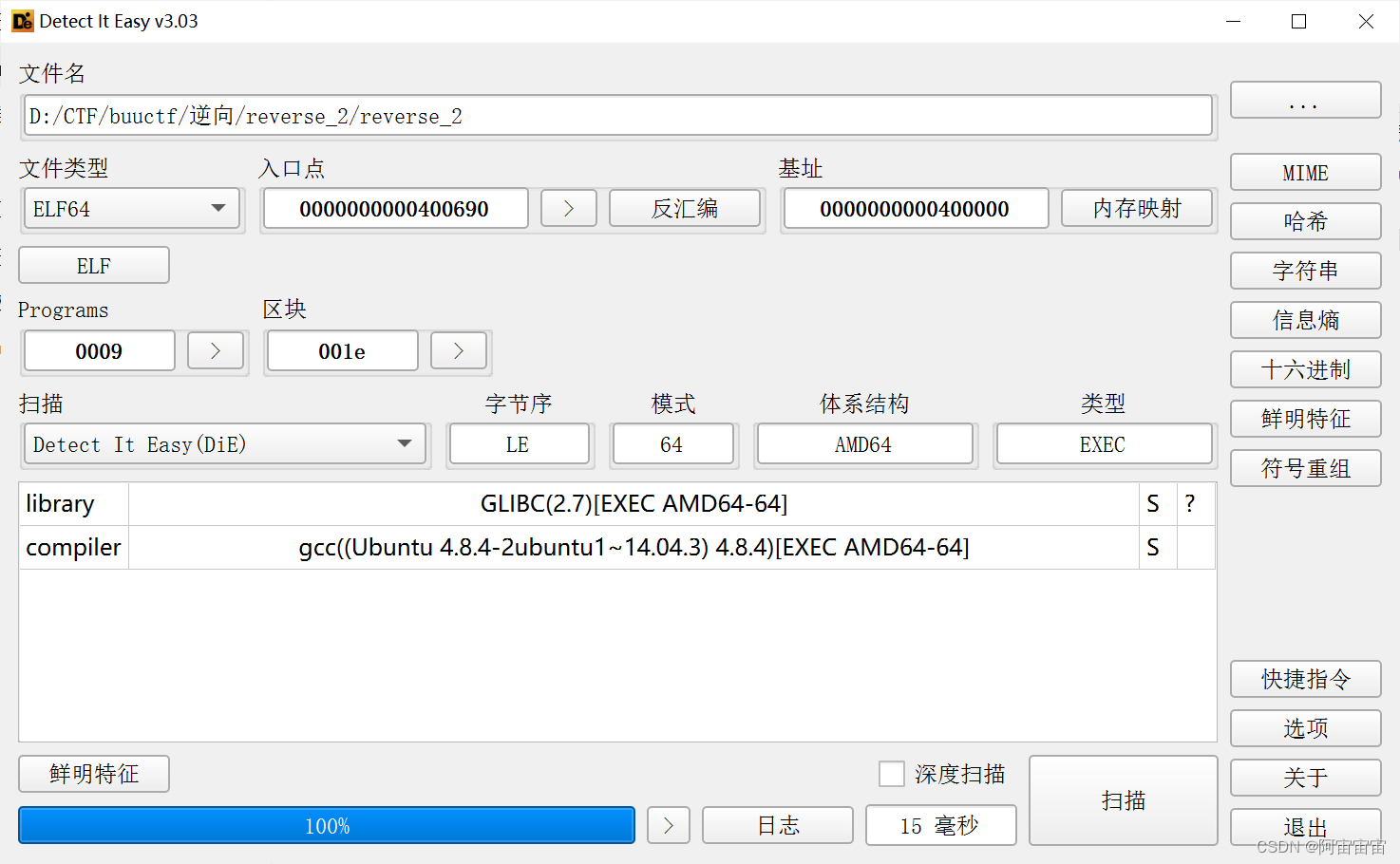The height and width of the screenshot is (864, 1400).
Task: Click the S toggle next to GLIBC library result
Action: click(1154, 503)
